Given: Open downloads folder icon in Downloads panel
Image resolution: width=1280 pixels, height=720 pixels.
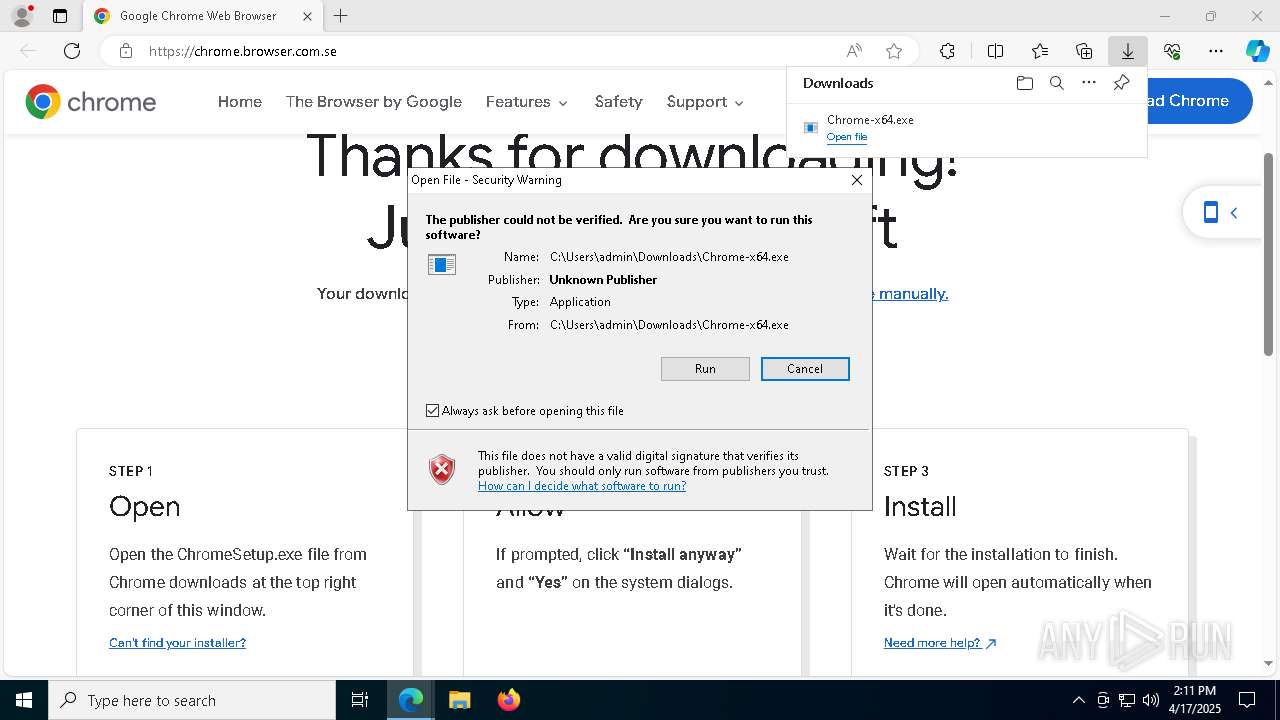Looking at the screenshot, I should pyautogui.click(x=1024, y=83).
